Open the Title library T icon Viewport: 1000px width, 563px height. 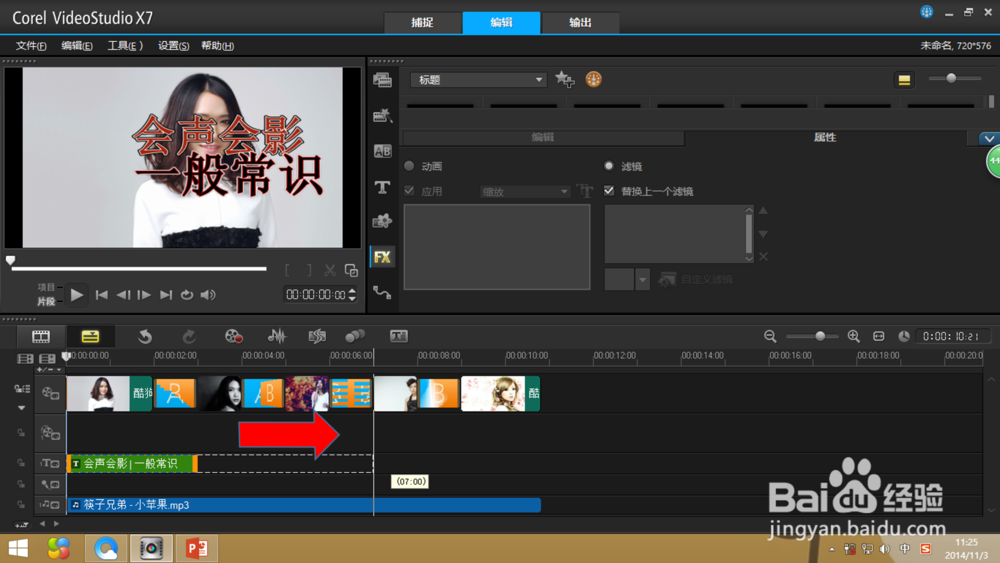(x=383, y=187)
